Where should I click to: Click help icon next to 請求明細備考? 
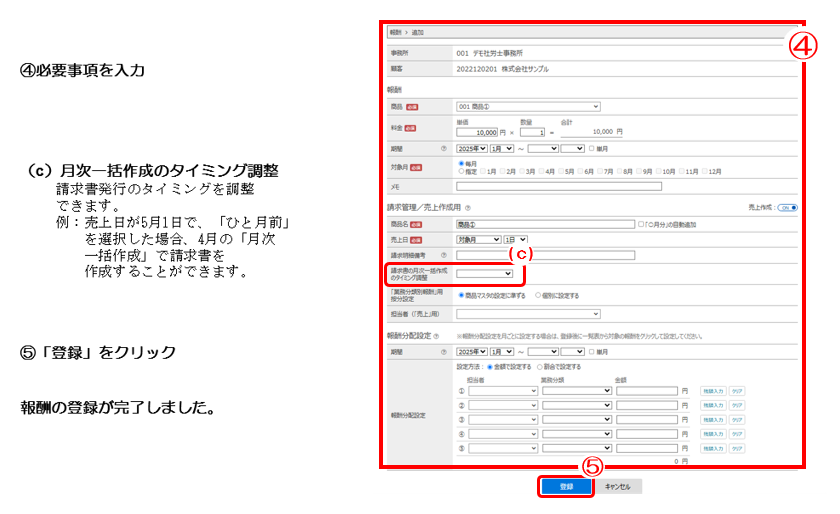click(x=443, y=255)
